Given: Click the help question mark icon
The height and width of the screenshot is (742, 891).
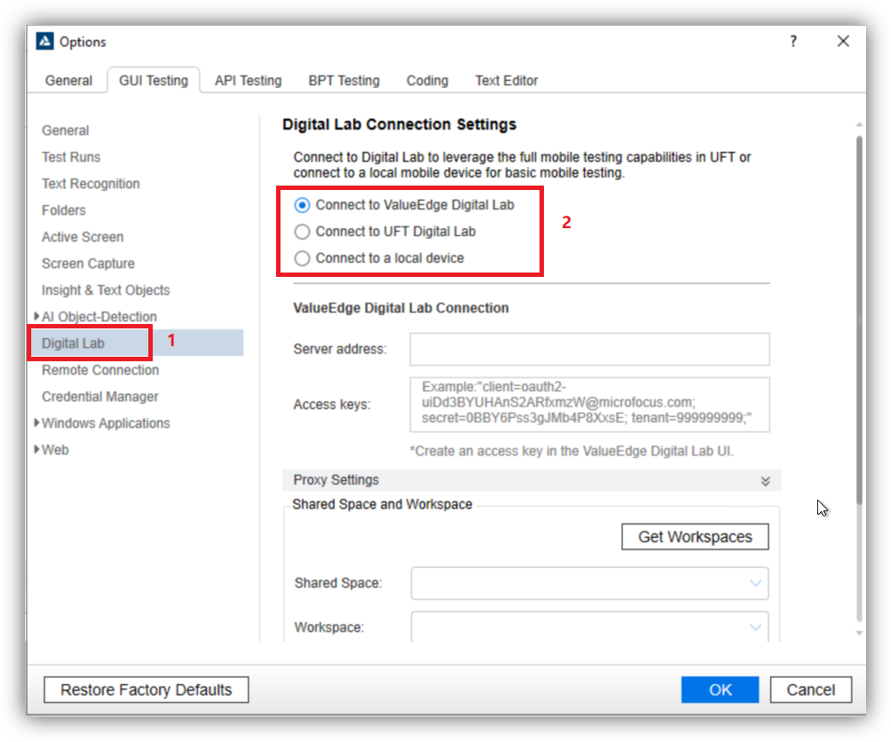Looking at the screenshot, I should point(793,41).
